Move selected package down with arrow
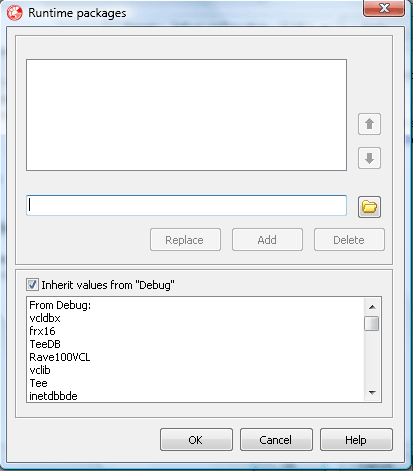This screenshot has width=413, height=471. point(369,158)
